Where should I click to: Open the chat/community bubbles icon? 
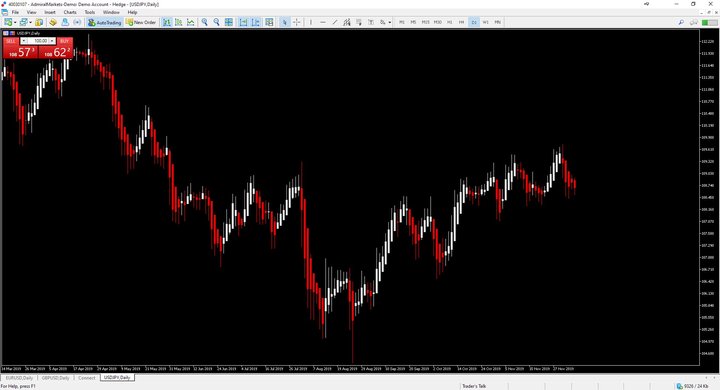pos(693,22)
